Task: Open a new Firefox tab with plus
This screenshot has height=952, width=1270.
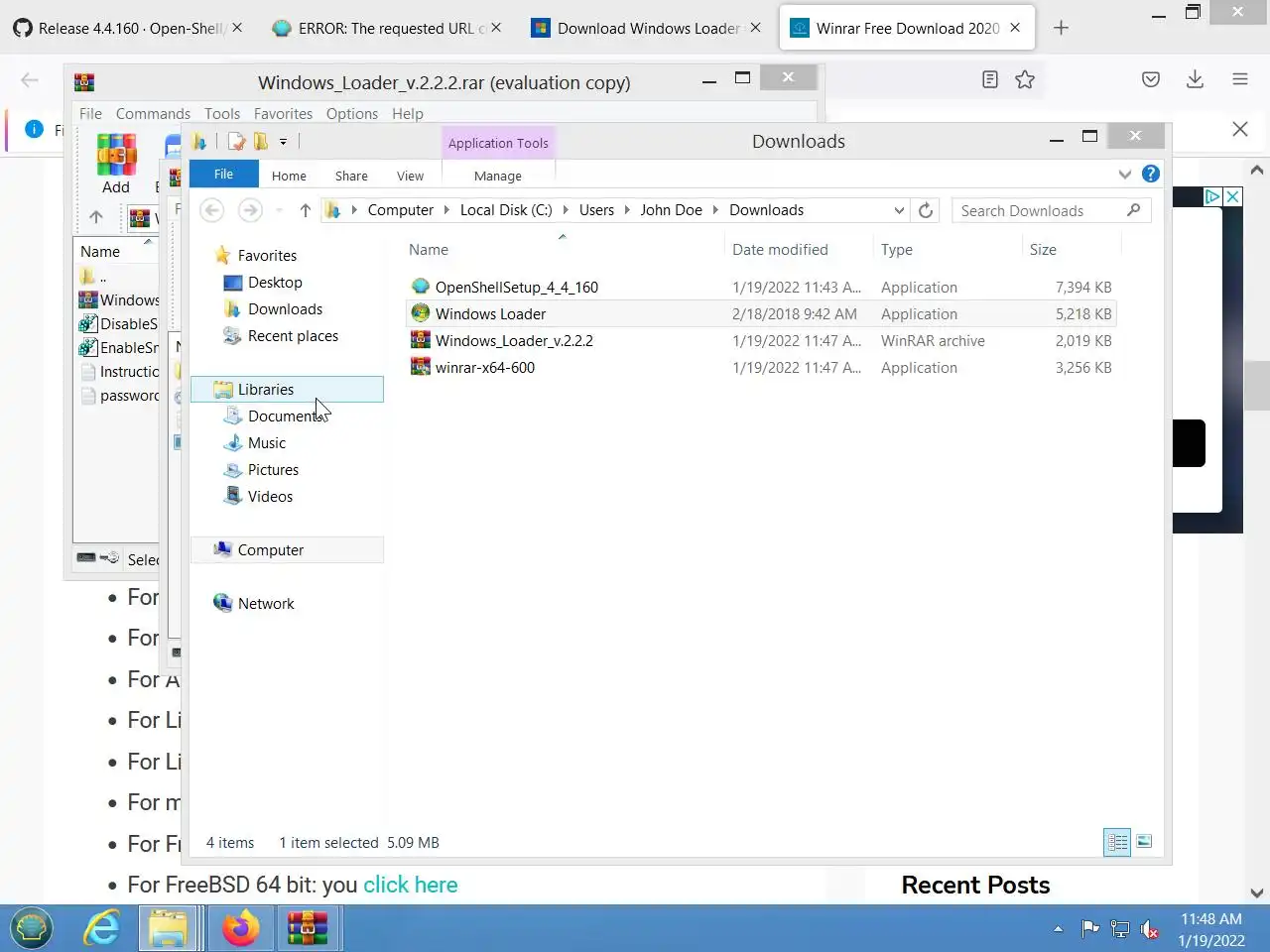Action: (x=1061, y=28)
